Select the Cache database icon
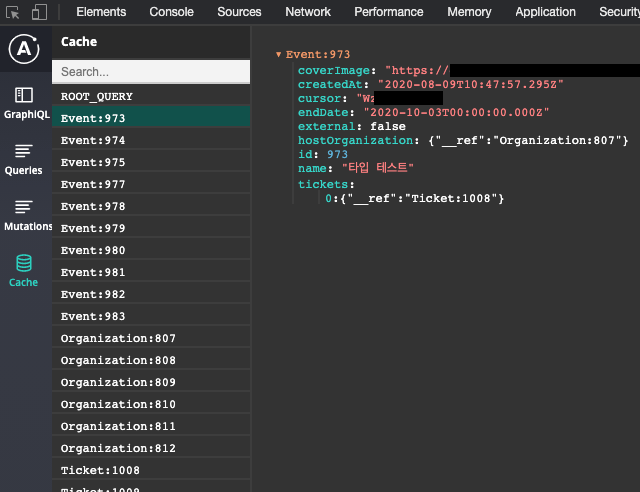This screenshot has width=640, height=492. click(x=23, y=263)
